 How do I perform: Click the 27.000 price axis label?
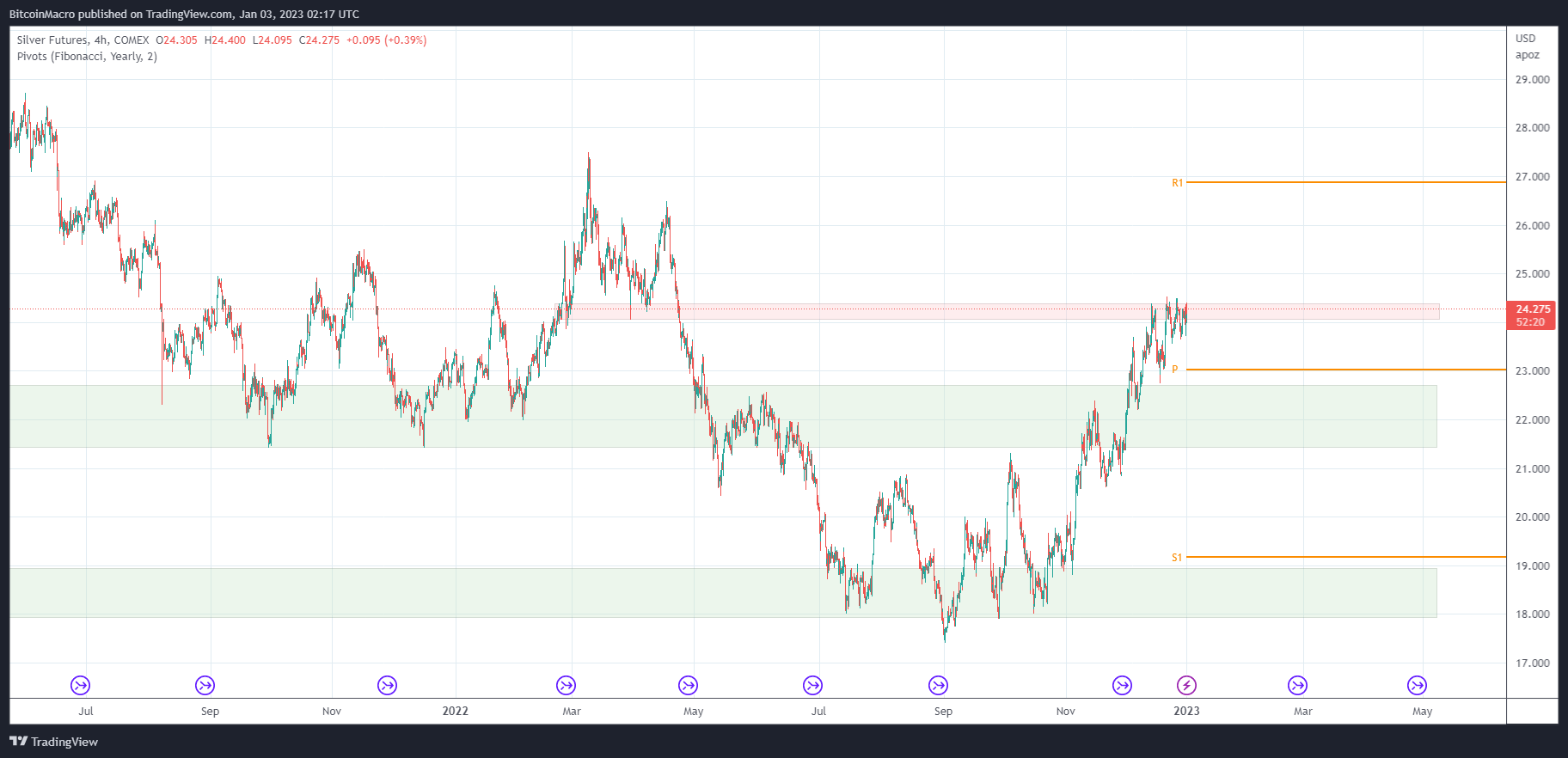tap(1533, 177)
